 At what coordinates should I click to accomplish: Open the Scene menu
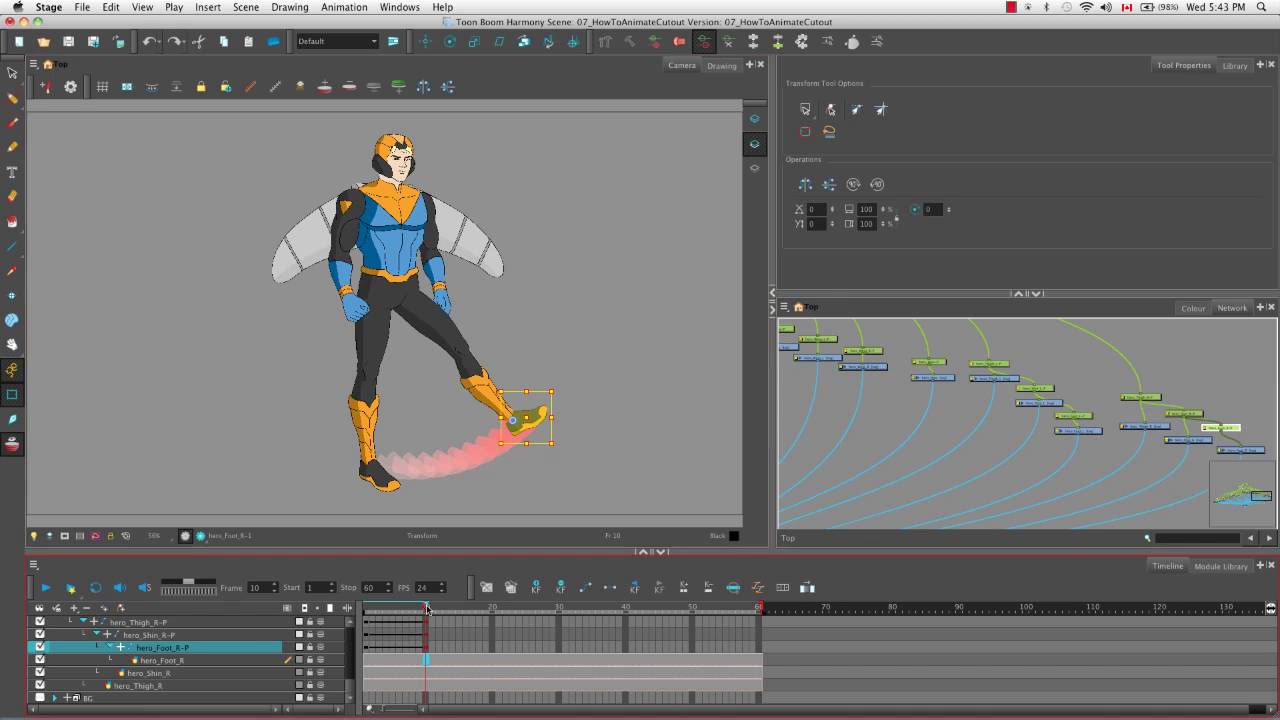[246, 7]
